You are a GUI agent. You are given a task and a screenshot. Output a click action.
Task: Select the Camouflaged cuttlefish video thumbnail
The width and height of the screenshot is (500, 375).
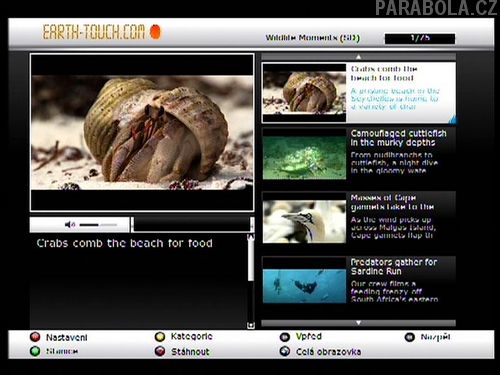304,155
